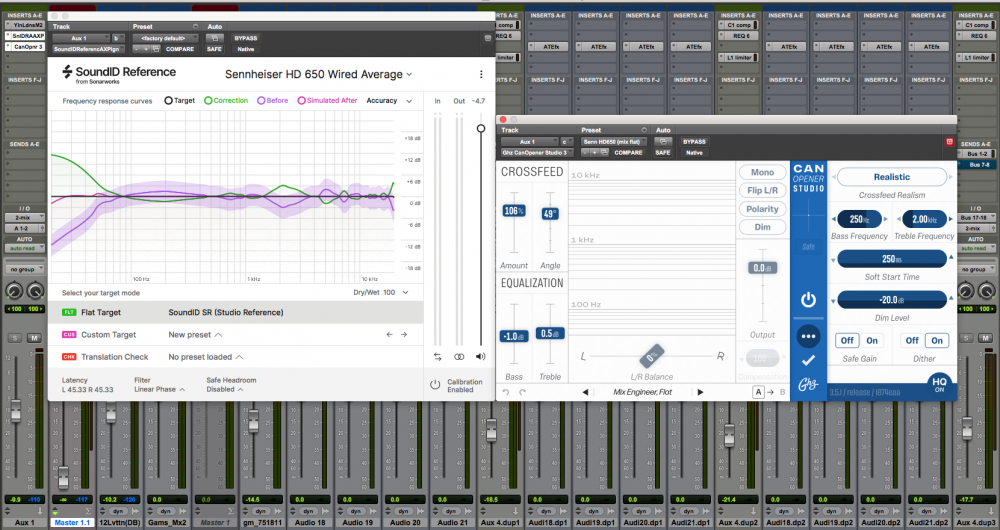Mute output with SoundID speaker icon
1000x530 pixels.
(481, 356)
